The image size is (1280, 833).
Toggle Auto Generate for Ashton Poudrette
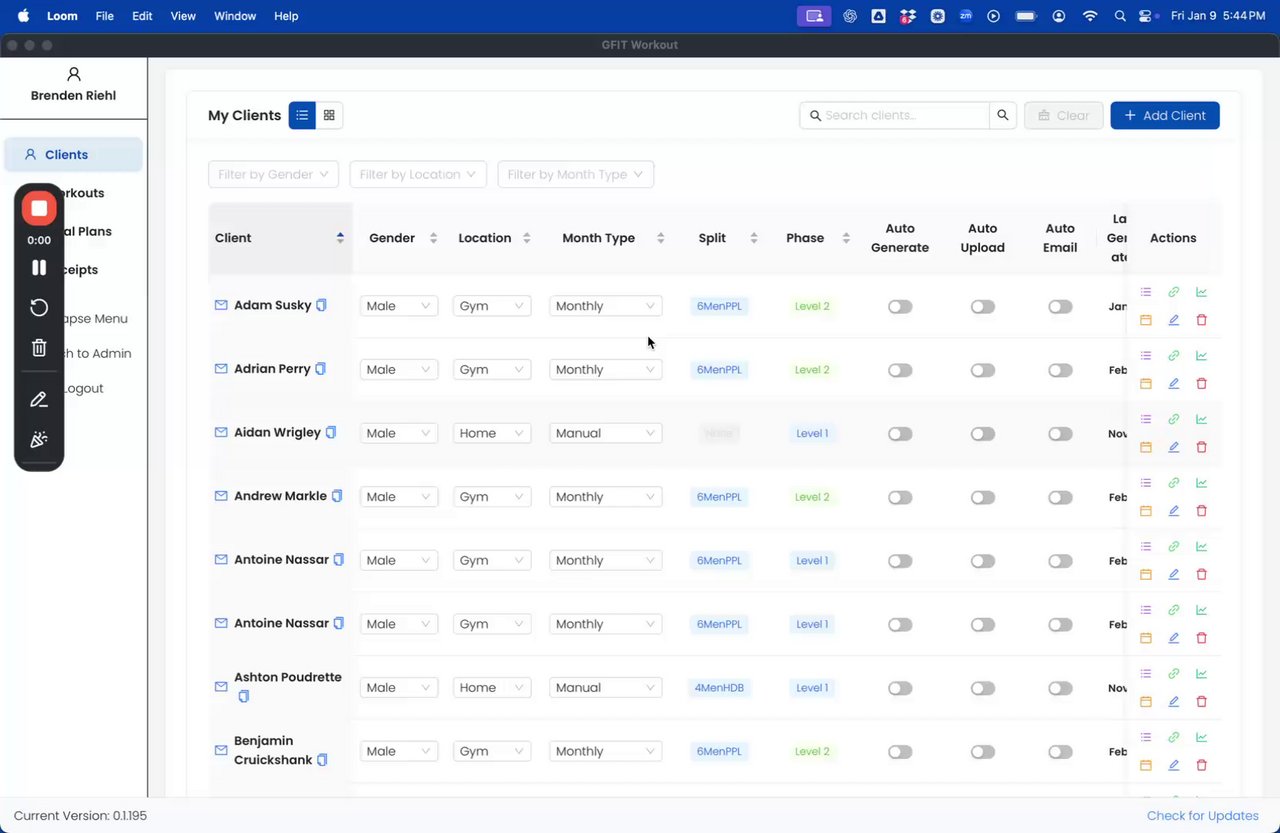pos(900,688)
